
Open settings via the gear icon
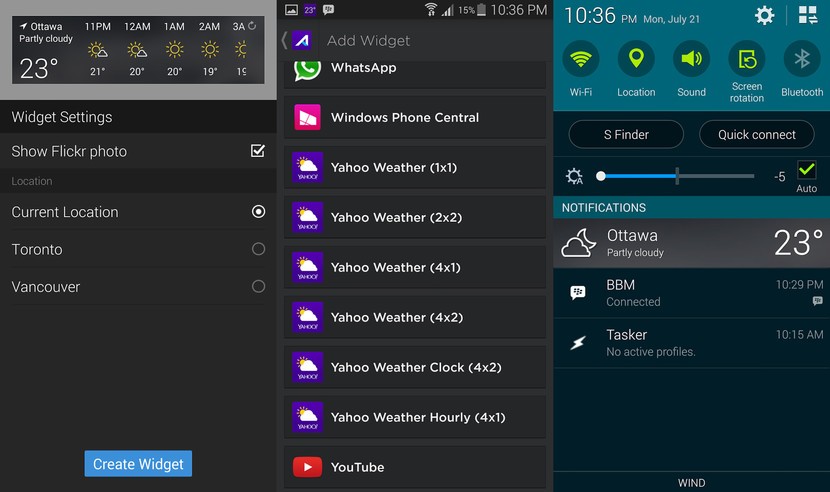[x=764, y=15]
